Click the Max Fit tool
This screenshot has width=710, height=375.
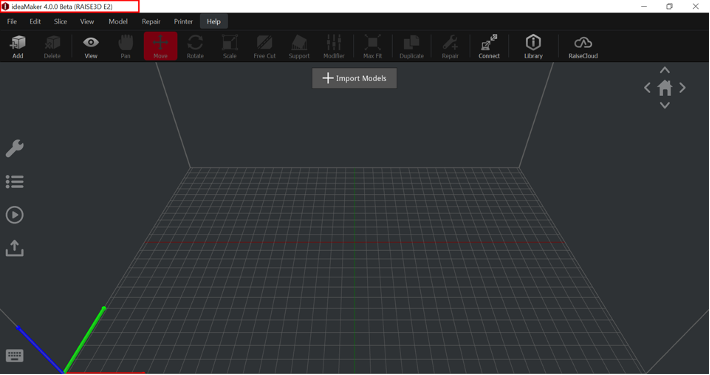(372, 46)
